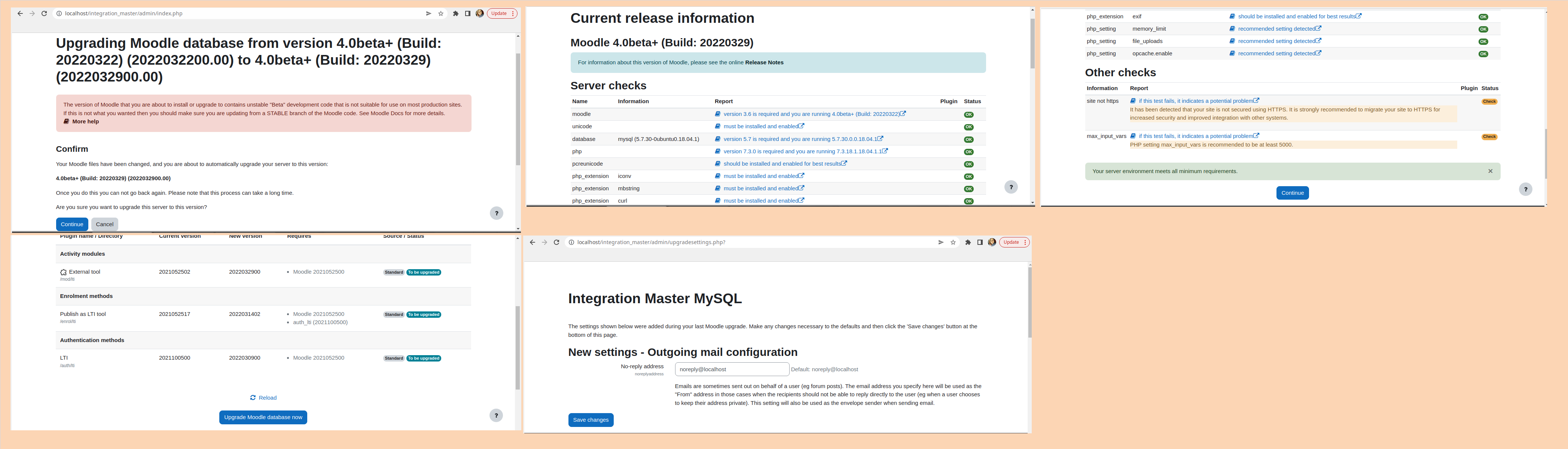The height and width of the screenshot is (449, 1568).
Task: Click OK status badge in the database row
Action: [x=968, y=140]
